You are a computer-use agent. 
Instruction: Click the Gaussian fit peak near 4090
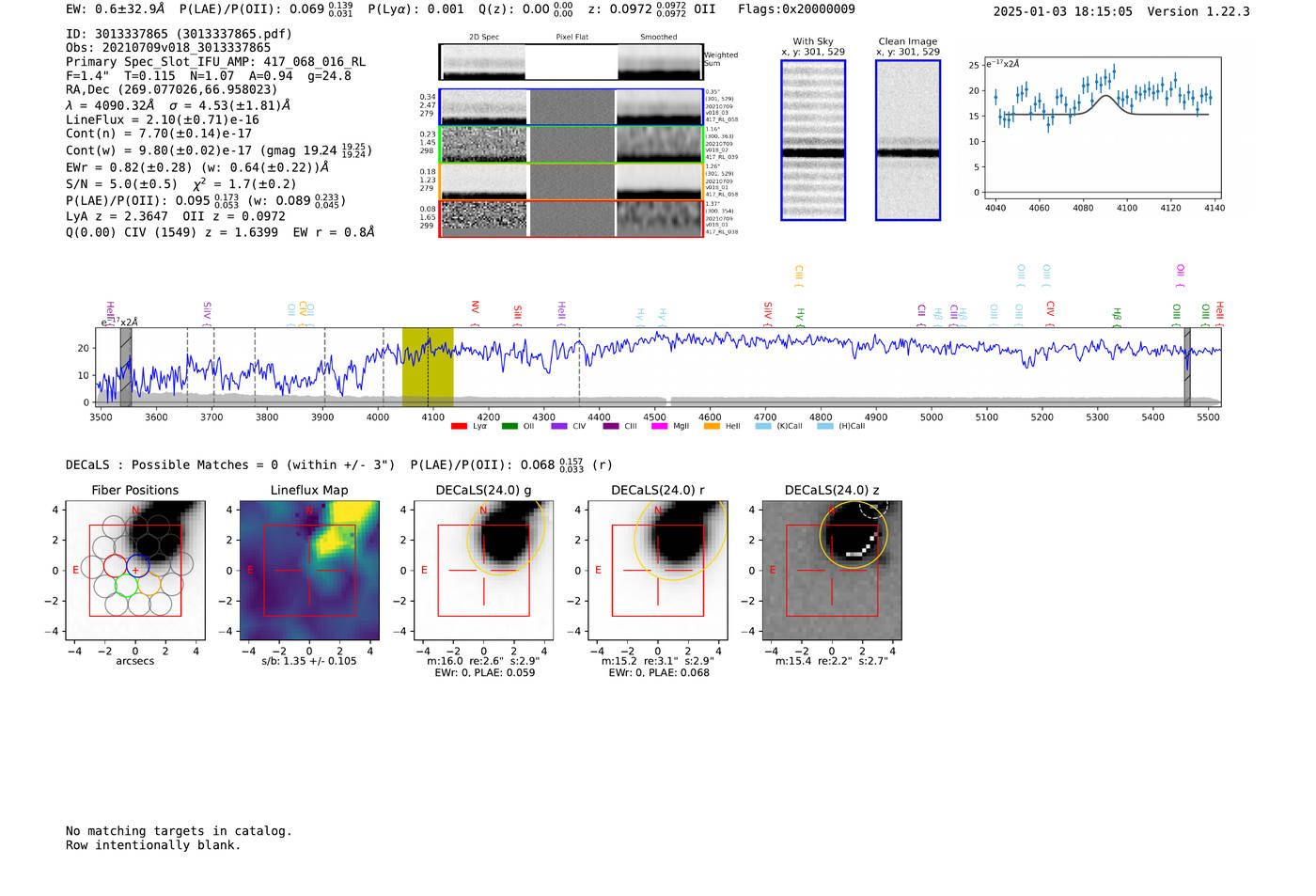[1107, 96]
